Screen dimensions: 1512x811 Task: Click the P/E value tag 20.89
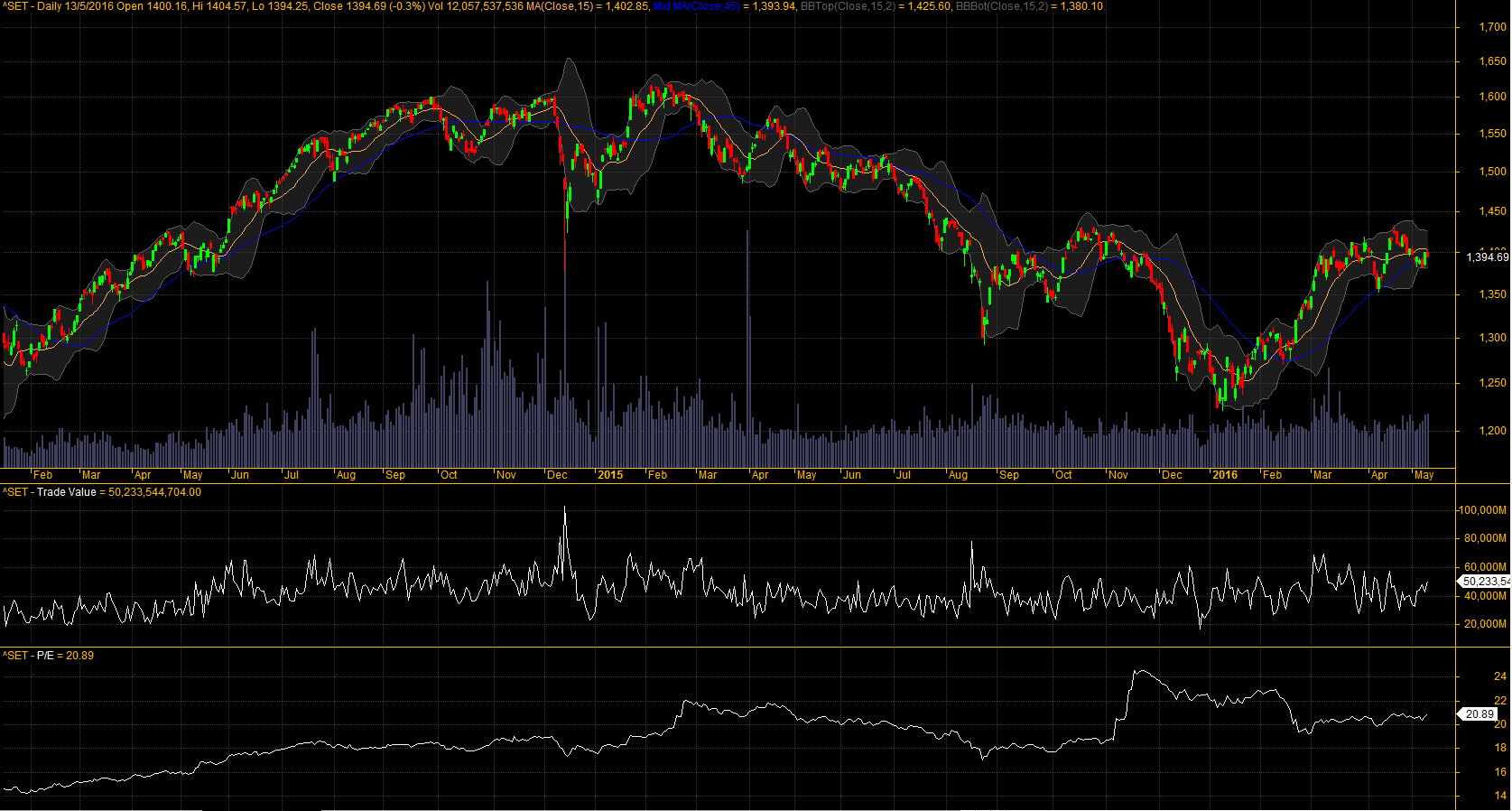point(1480,714)
